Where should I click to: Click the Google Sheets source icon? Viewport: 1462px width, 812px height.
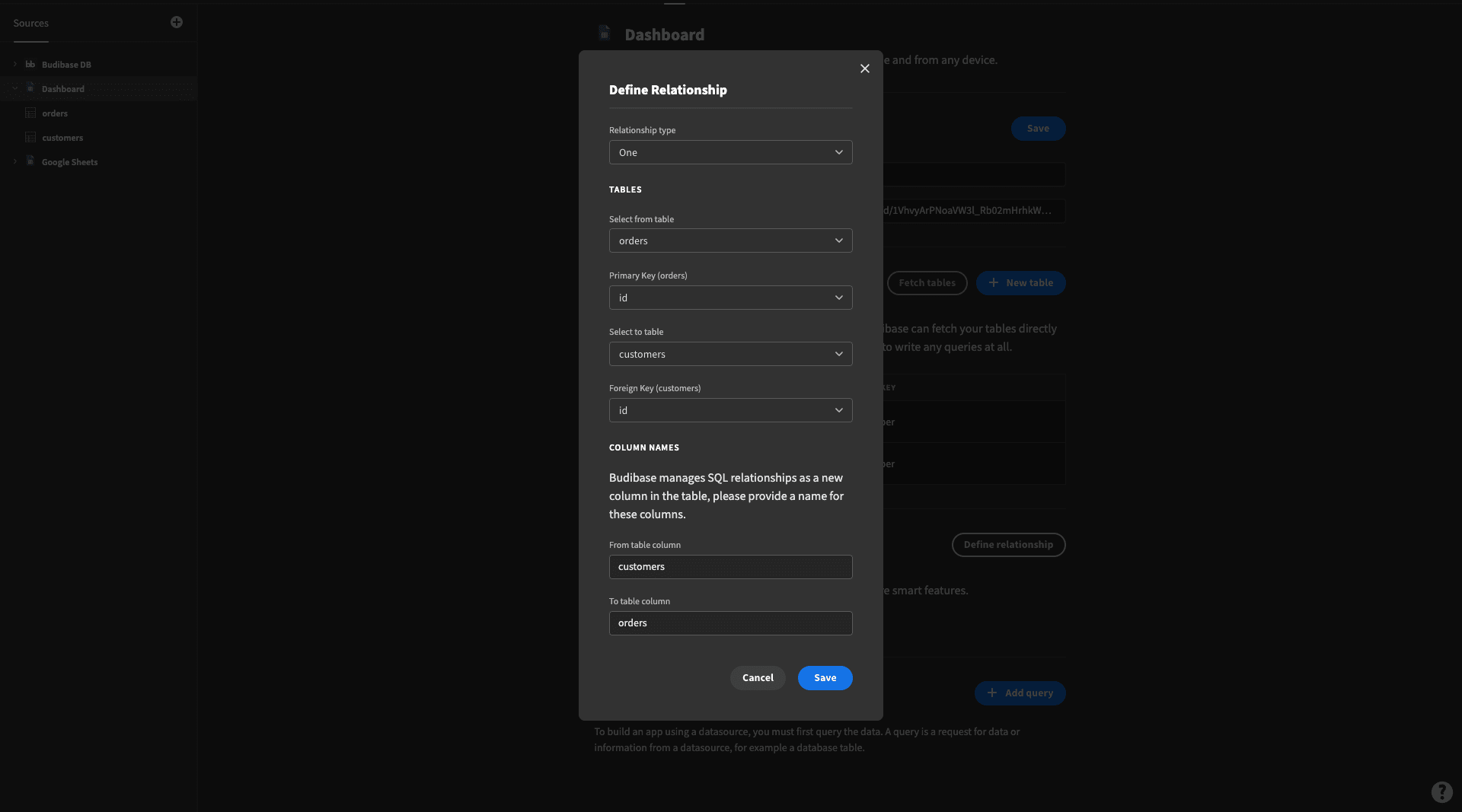coord(30,161)
